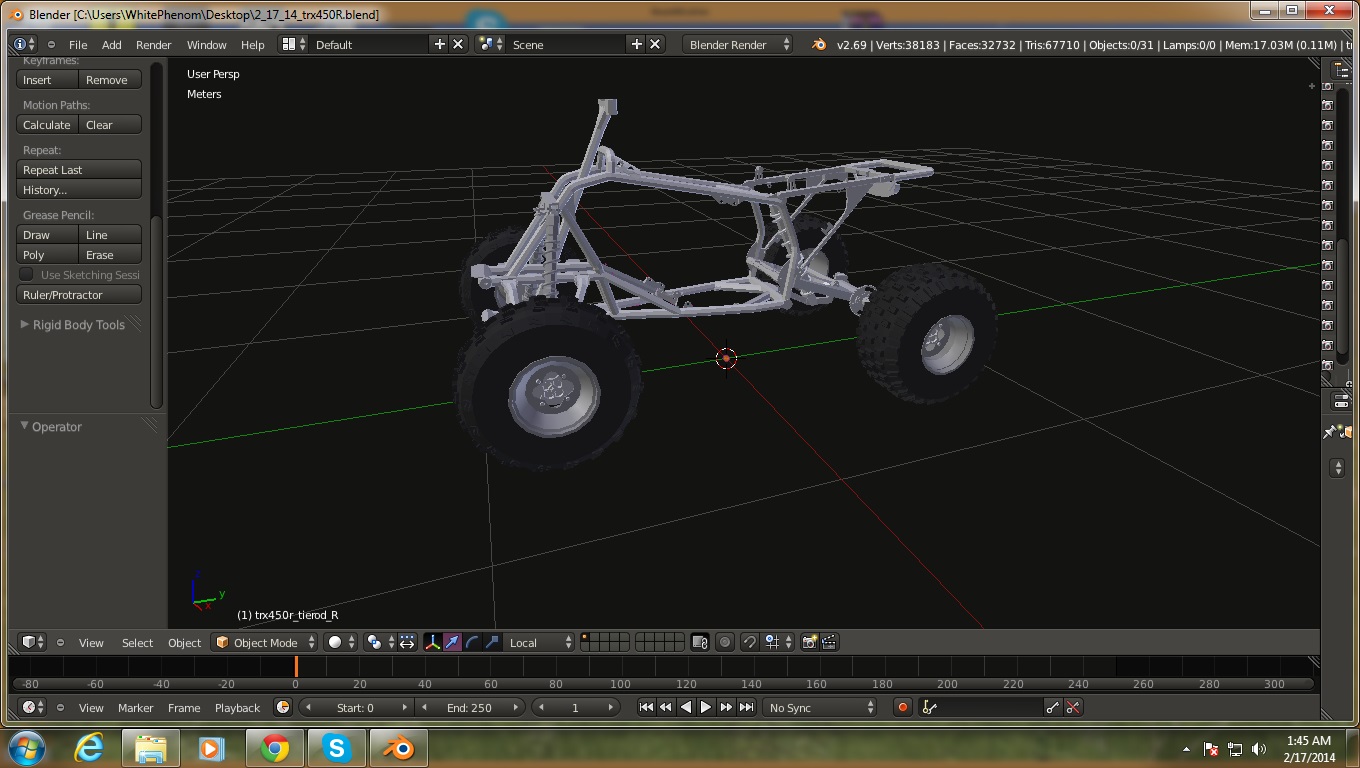This screenshot has height=768, width=1360.
Task: Click the screen layout browse icon beside Default
Action: (x=293, y=44)
